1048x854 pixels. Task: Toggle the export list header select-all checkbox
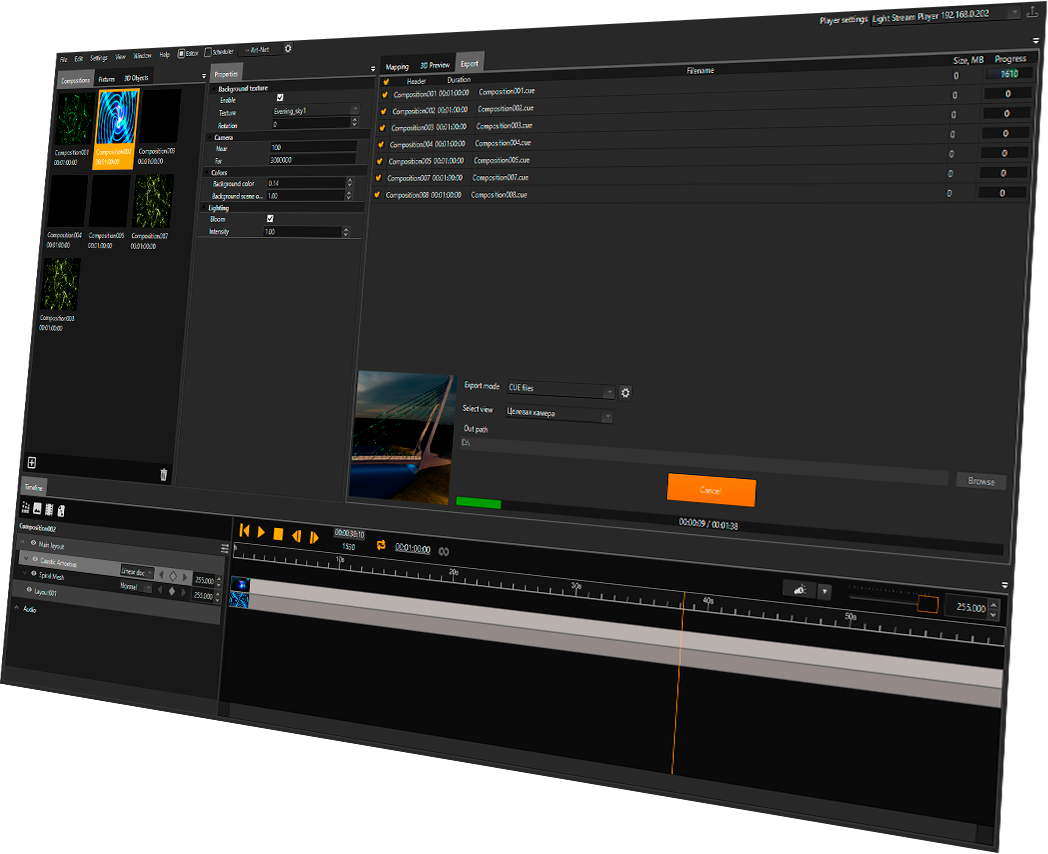[386, 82]
